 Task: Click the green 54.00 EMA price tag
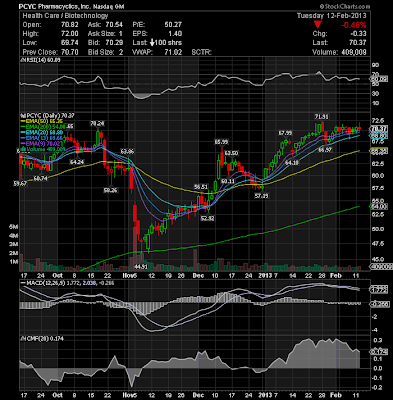click(379, 206)
